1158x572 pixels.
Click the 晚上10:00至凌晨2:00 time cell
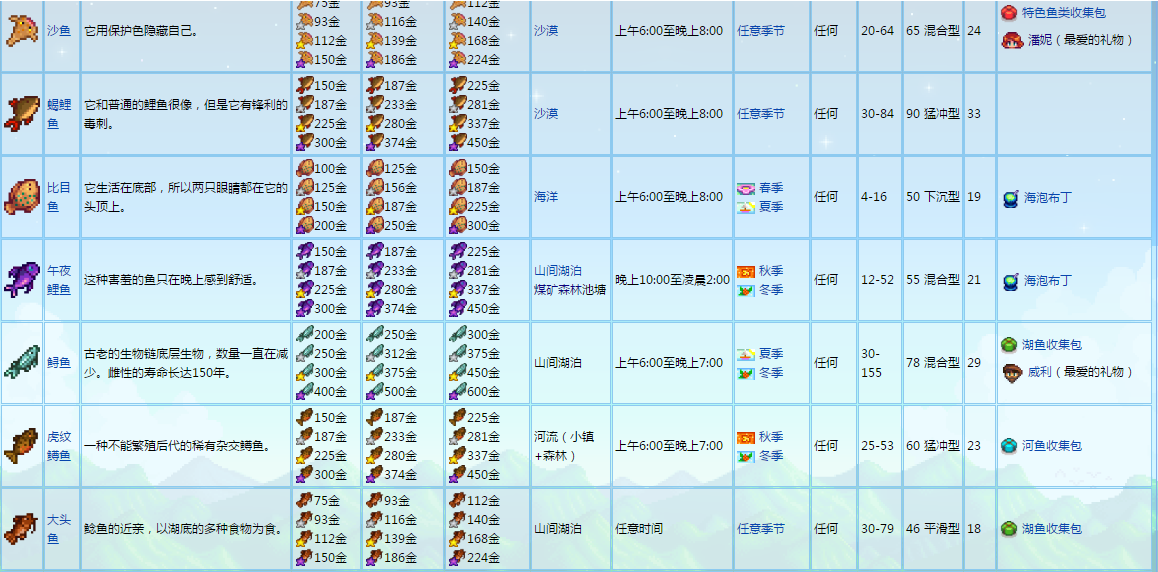672,280
